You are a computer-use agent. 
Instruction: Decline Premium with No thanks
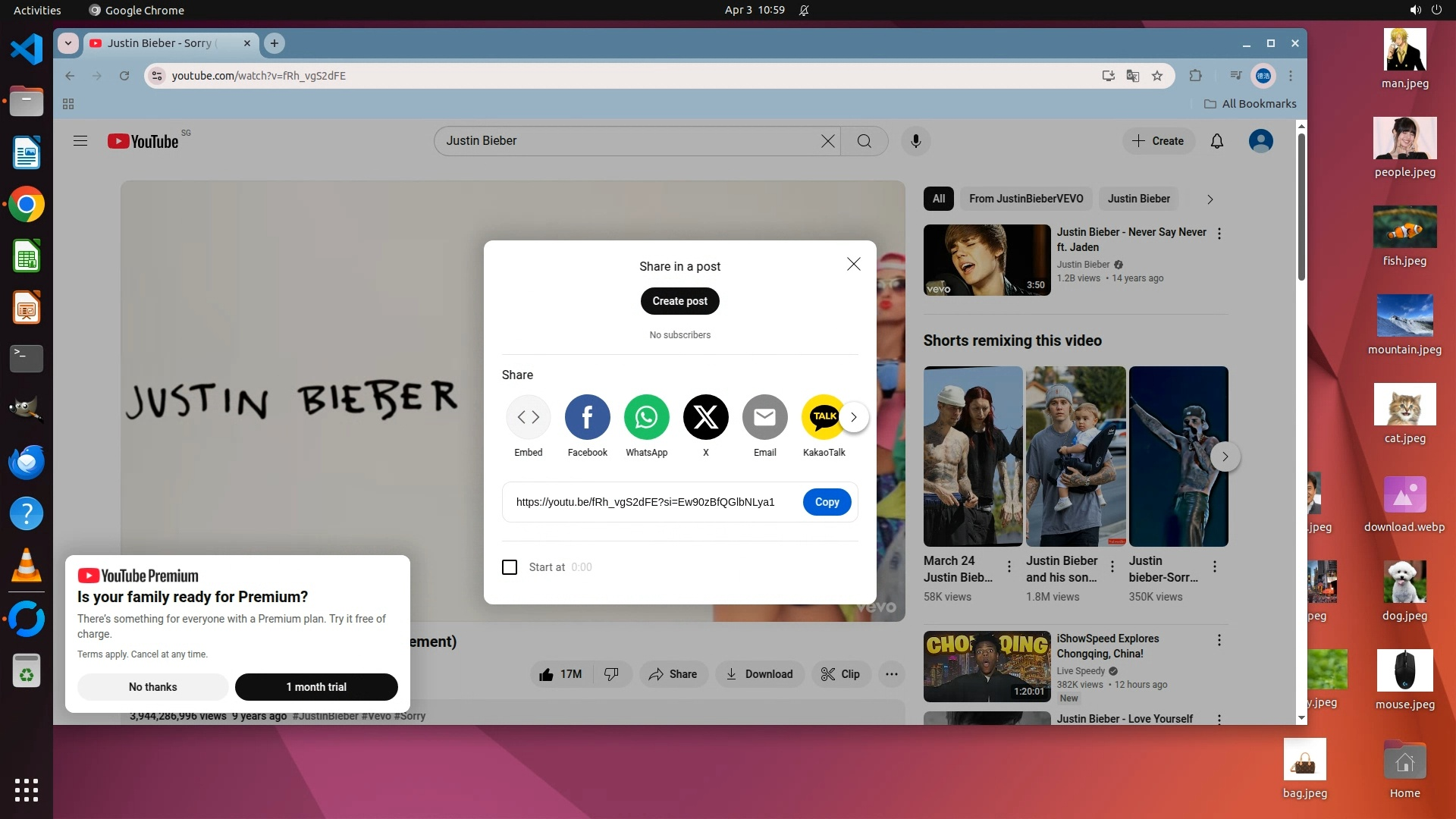coord(152,687)
